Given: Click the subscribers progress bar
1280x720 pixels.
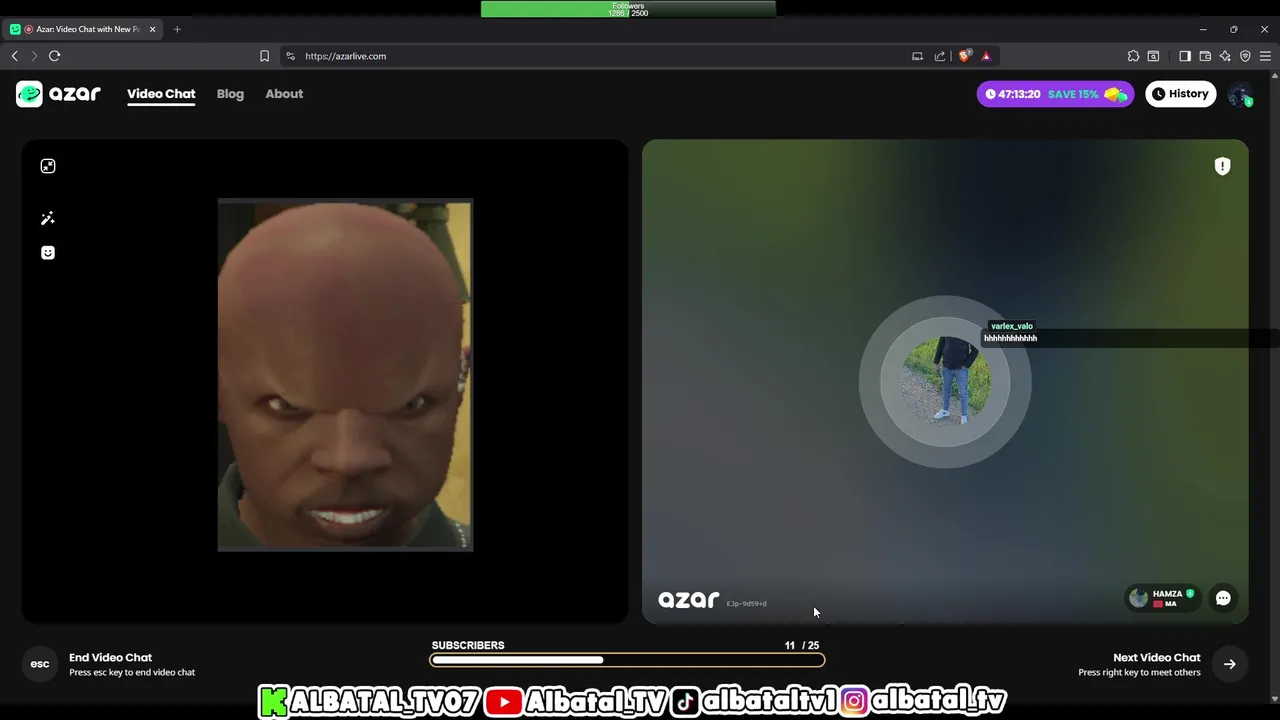Looking at the screenshot, I should (x=627, y=660).
